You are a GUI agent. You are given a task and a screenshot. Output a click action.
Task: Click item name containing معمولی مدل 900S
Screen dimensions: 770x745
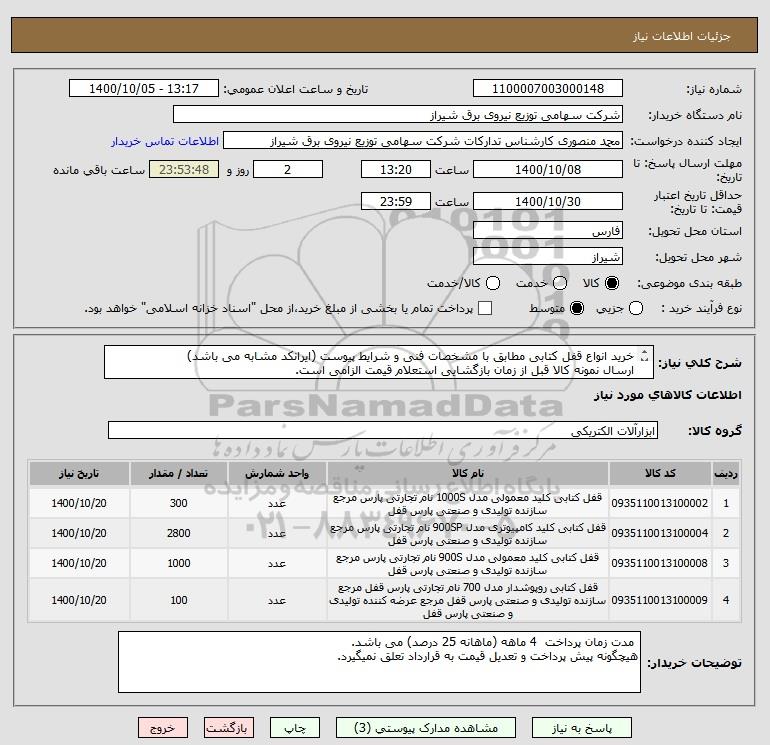coord(468,564)
